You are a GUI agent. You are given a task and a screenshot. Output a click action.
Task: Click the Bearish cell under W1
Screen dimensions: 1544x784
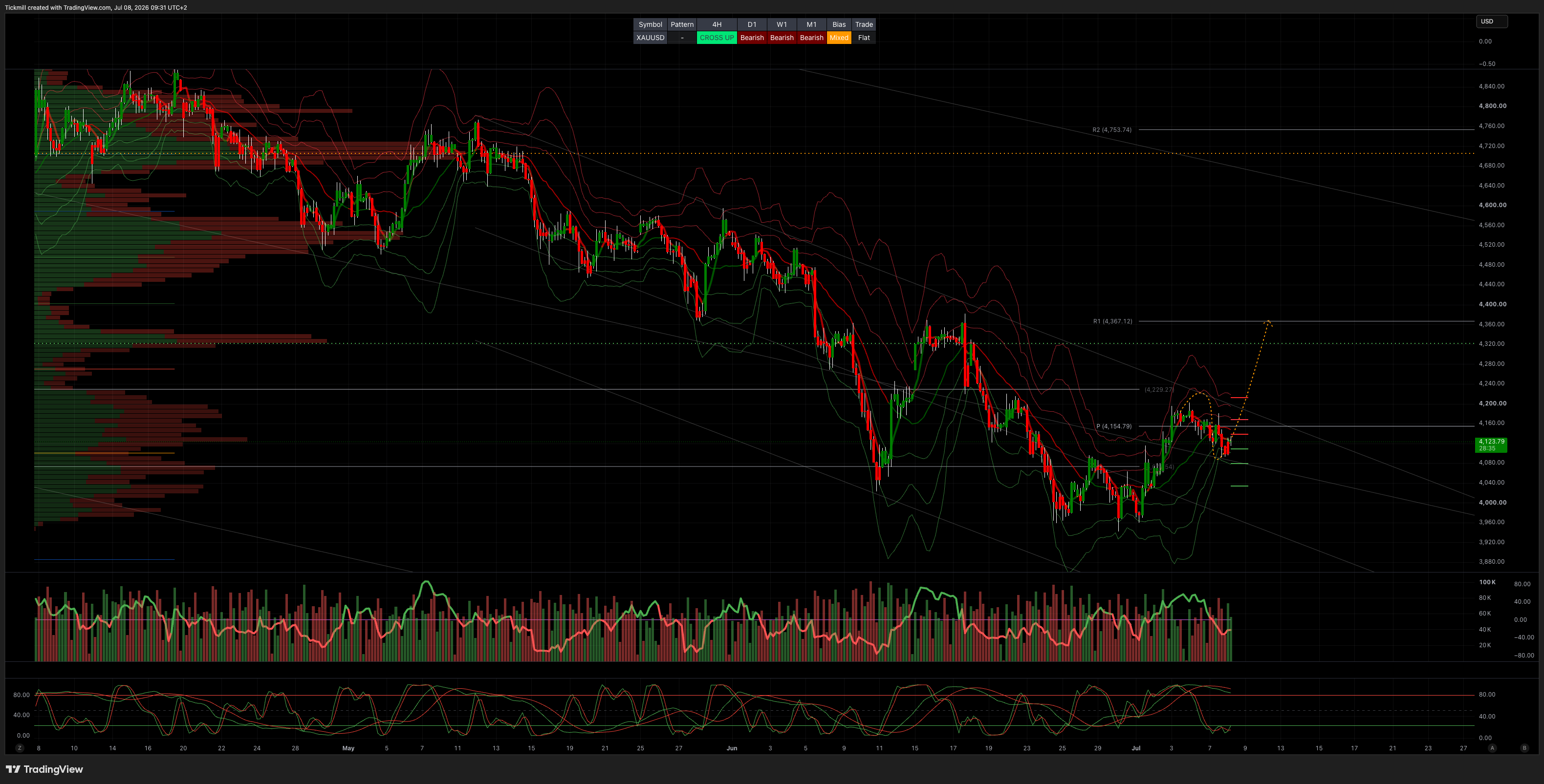click(x=782, y=38)
